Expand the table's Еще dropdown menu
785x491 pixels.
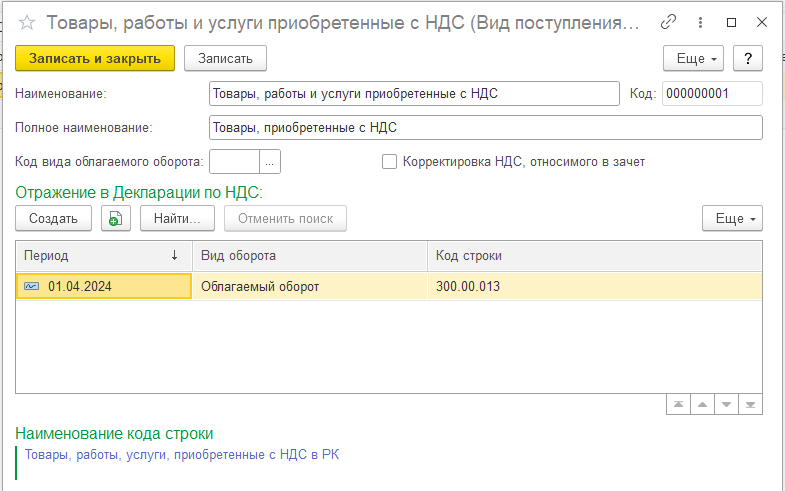733,218
